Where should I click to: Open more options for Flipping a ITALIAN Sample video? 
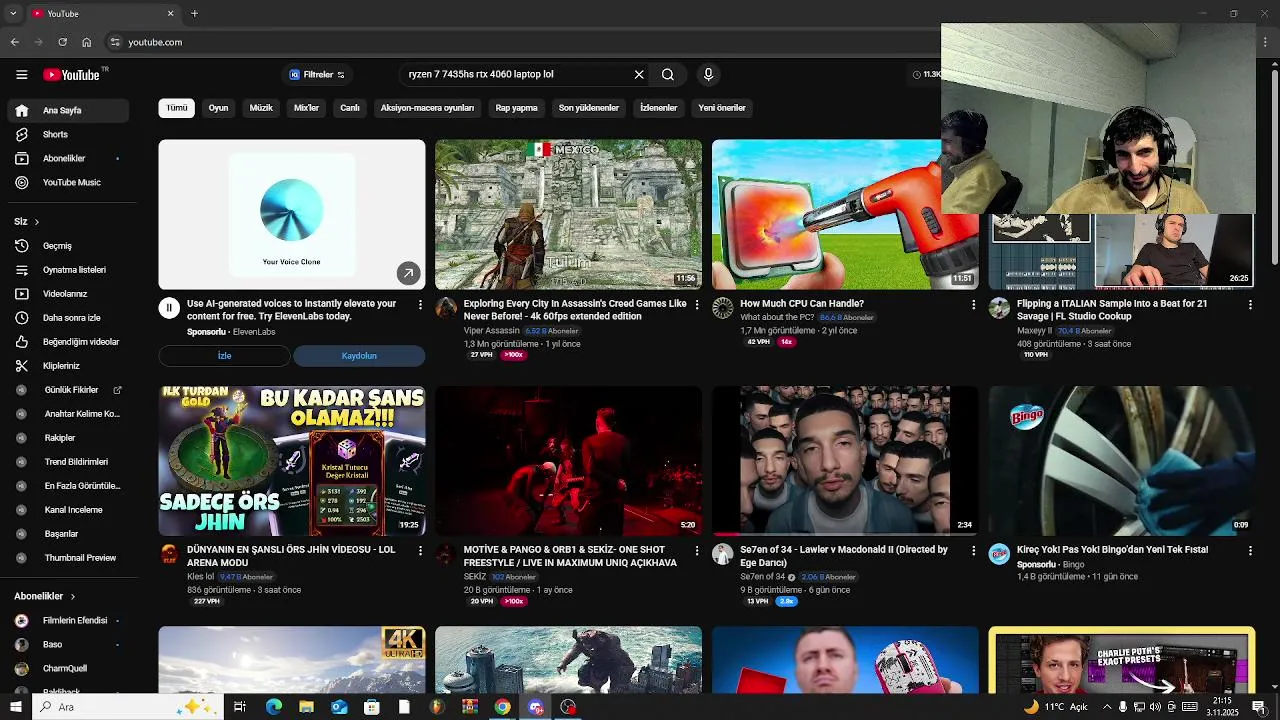1250,304
